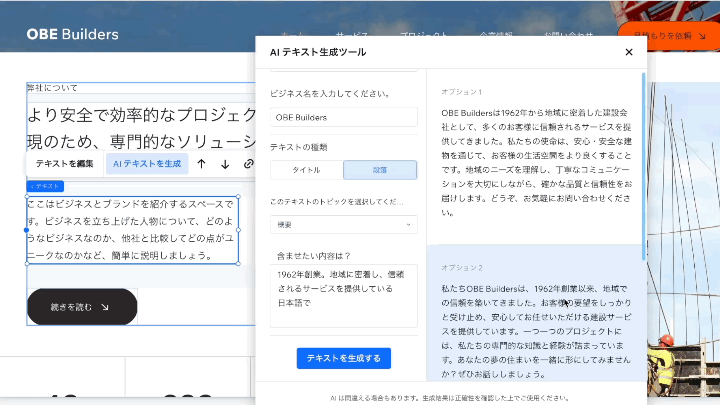The height and width of the screenshot is (405, 720).
Task: Click the 弊社について heading text
Action: point(52,88)
